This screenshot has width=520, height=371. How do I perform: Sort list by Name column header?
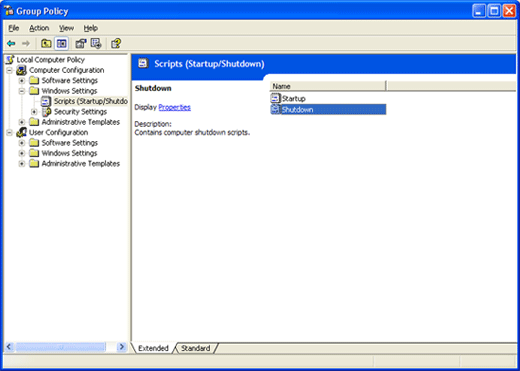coord(328,86)
